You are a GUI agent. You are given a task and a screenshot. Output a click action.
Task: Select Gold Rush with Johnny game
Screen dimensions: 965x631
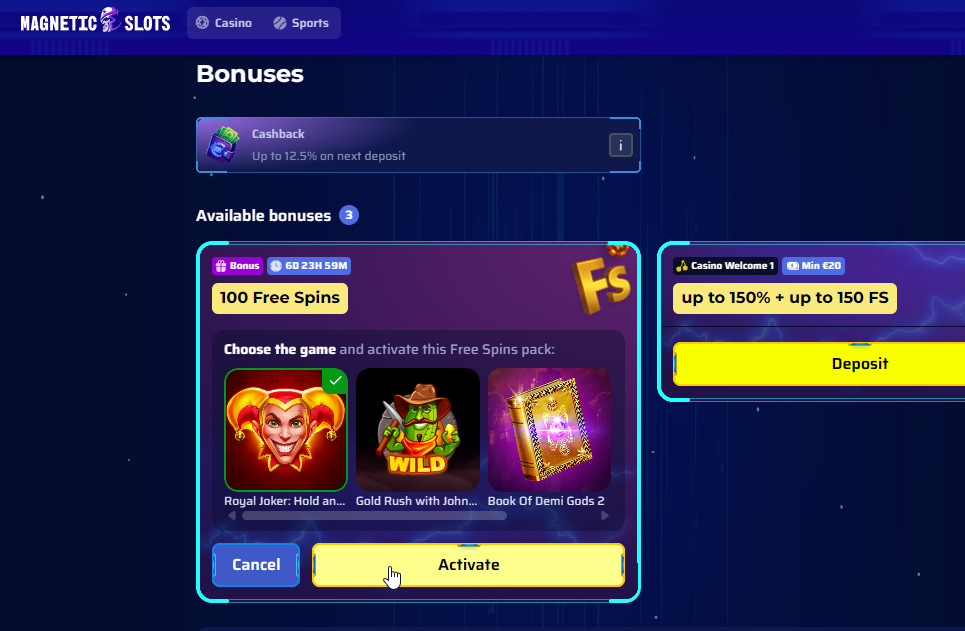coord(417,430)
